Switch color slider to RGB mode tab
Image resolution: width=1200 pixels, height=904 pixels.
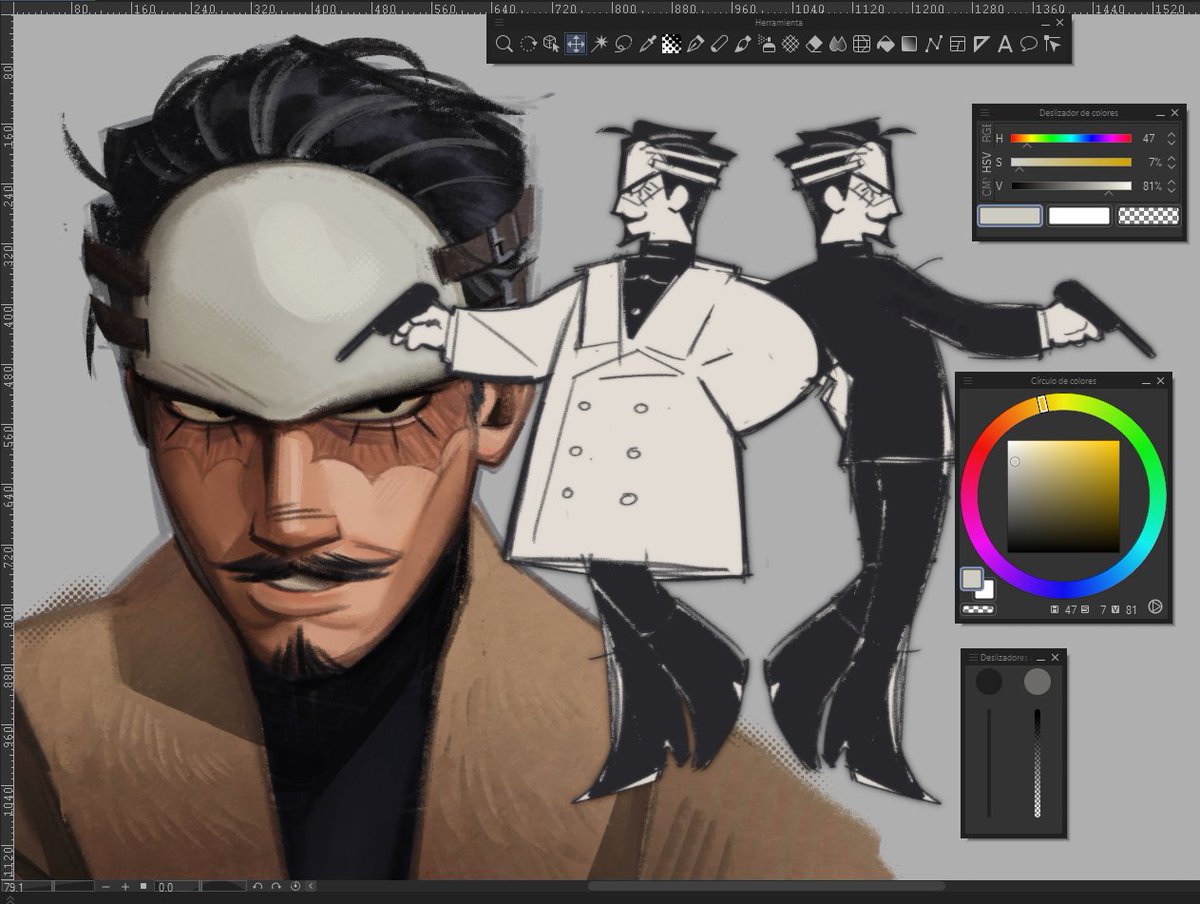pyautogui.click(x=987, y=134)
